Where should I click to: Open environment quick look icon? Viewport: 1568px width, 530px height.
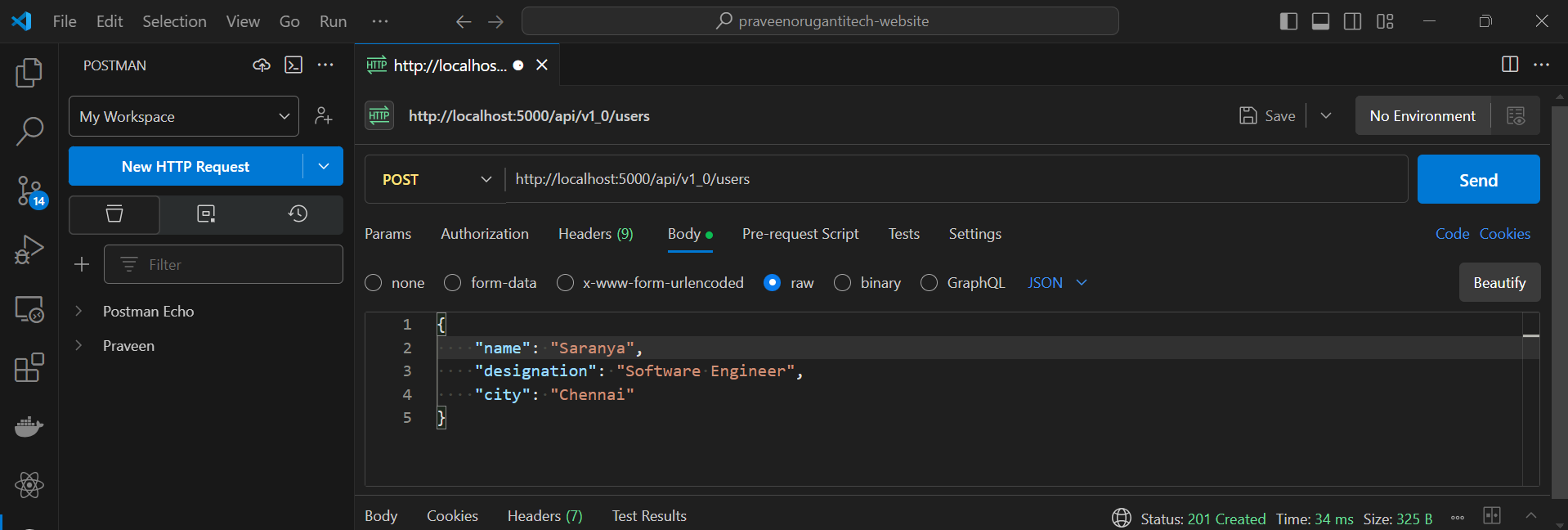coord(1516,116)
